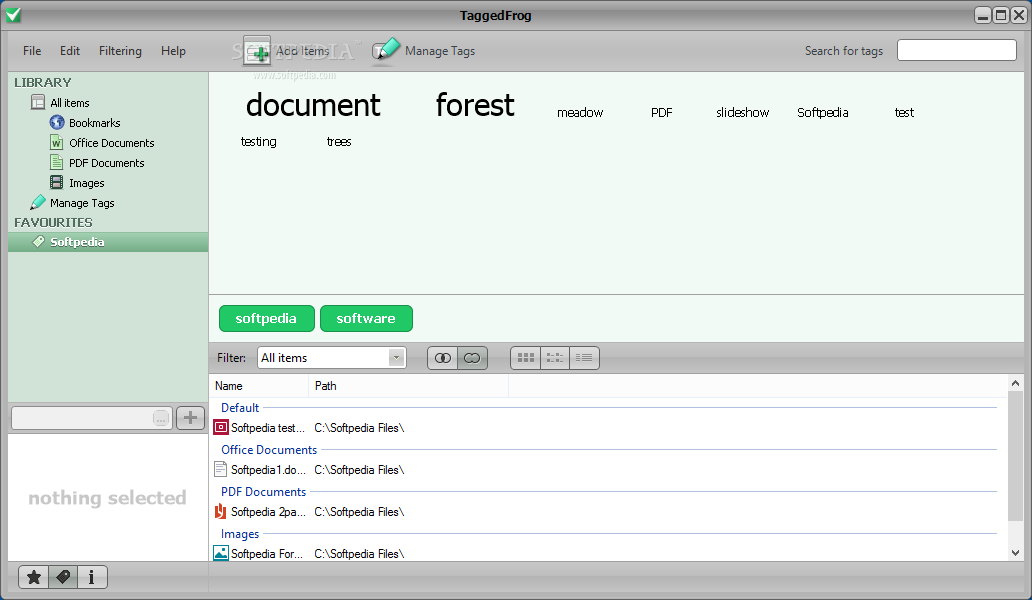Switch to small icons view
Viewport: 1032px width, 600px height.
[x=555, y=358]
